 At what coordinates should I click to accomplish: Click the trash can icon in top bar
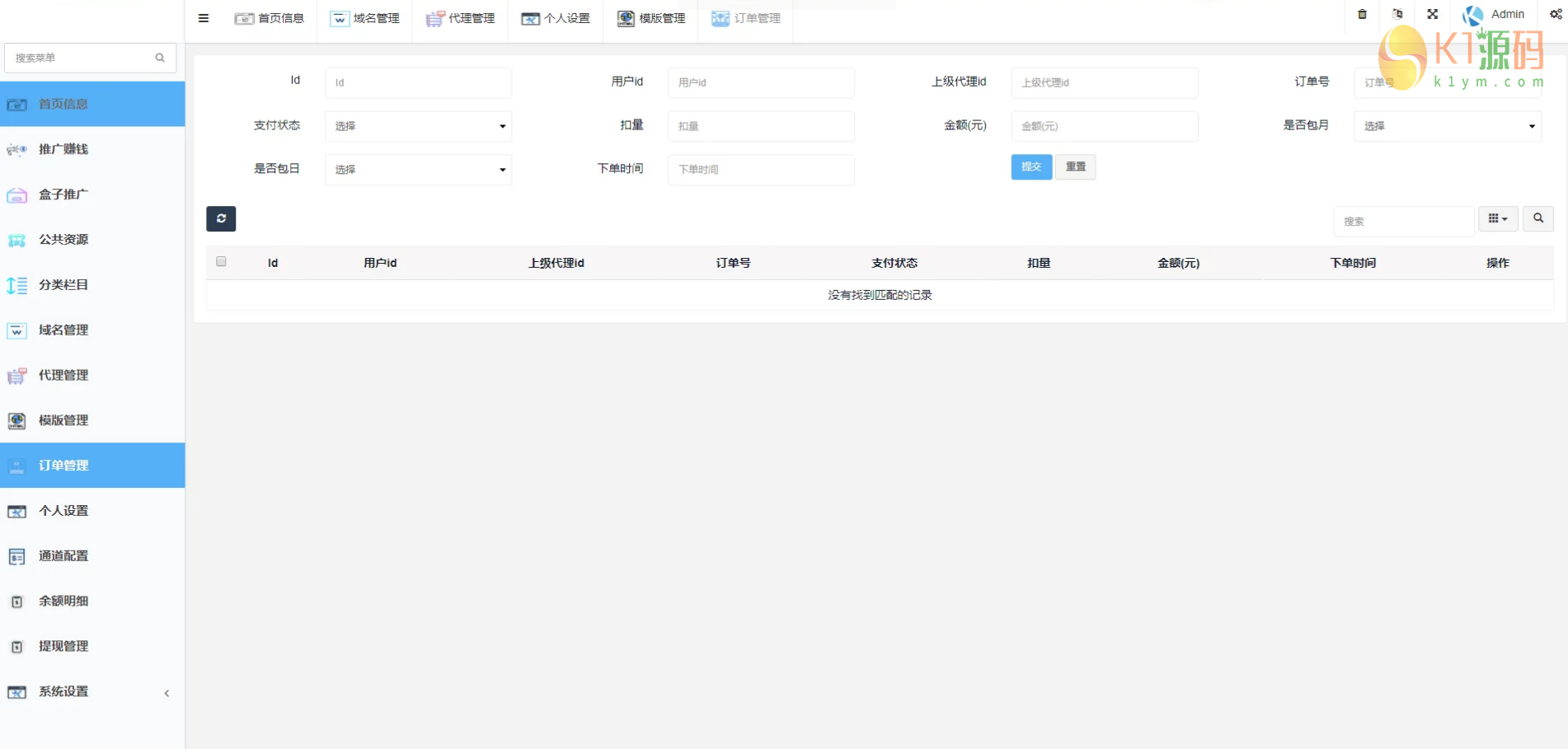click(1362, 14)
